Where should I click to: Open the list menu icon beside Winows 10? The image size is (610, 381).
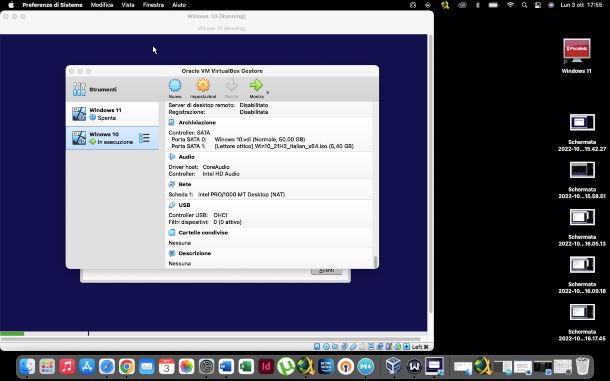(x=144, y=138)
